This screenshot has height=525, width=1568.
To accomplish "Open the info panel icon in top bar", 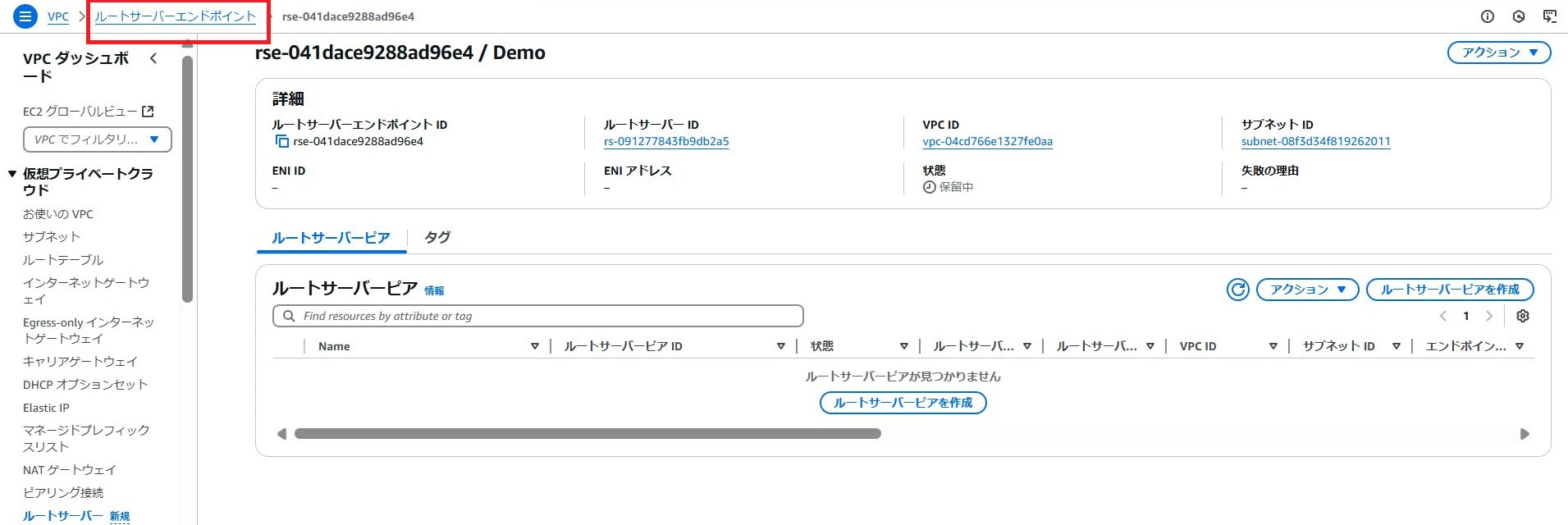I will (1488, 16).
